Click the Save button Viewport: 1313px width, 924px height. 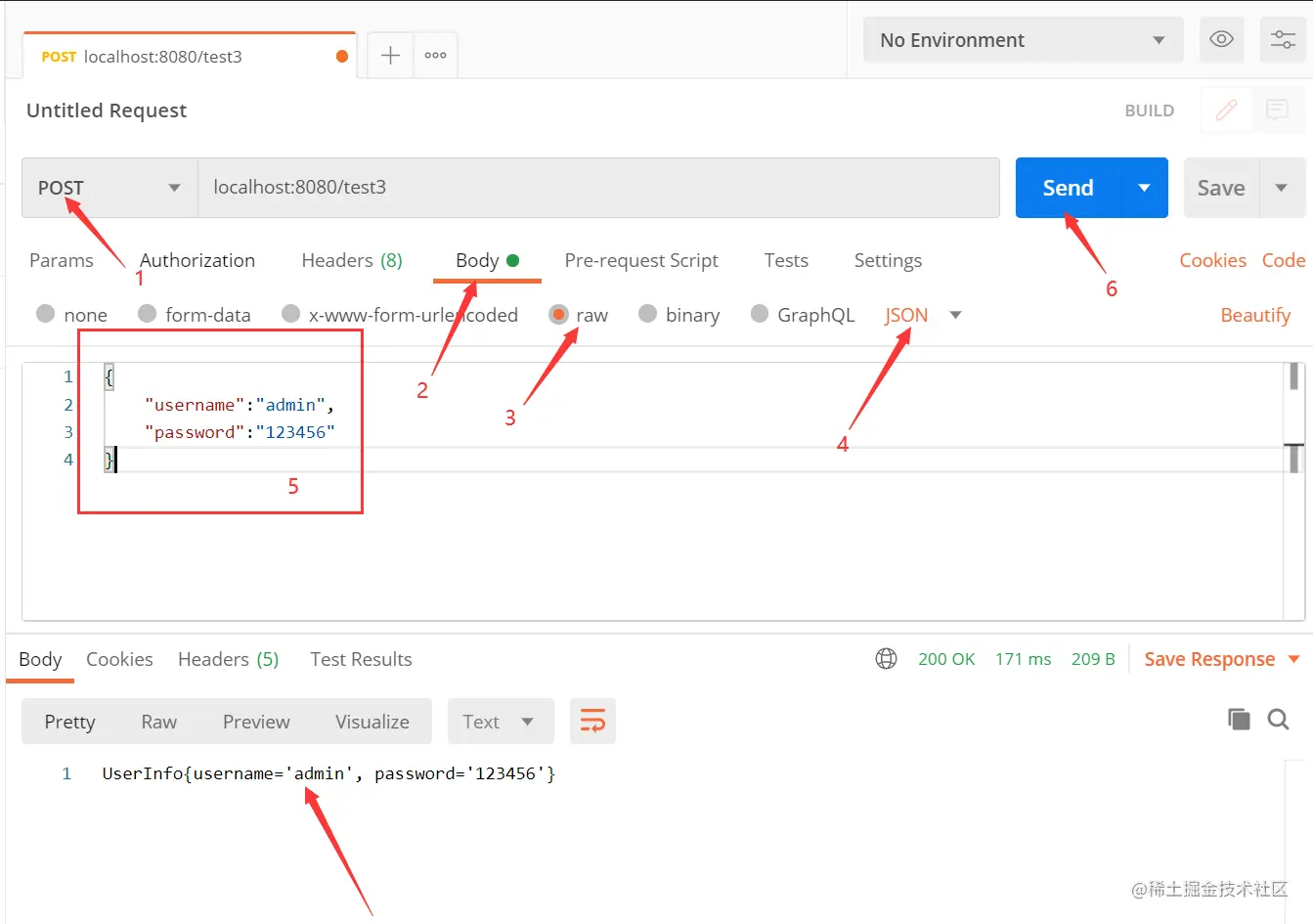tap(1221, 188)
